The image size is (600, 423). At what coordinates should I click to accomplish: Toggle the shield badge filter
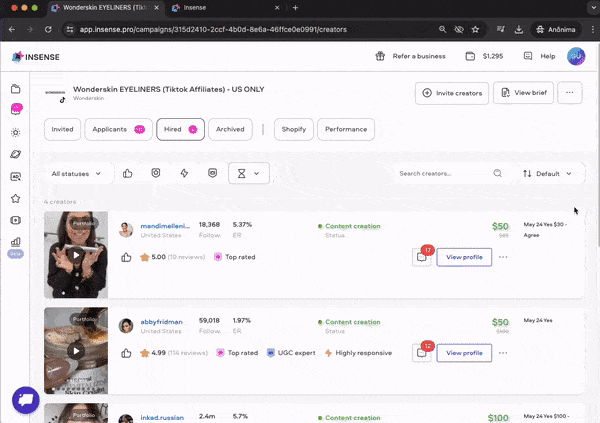tap(156, 173)
